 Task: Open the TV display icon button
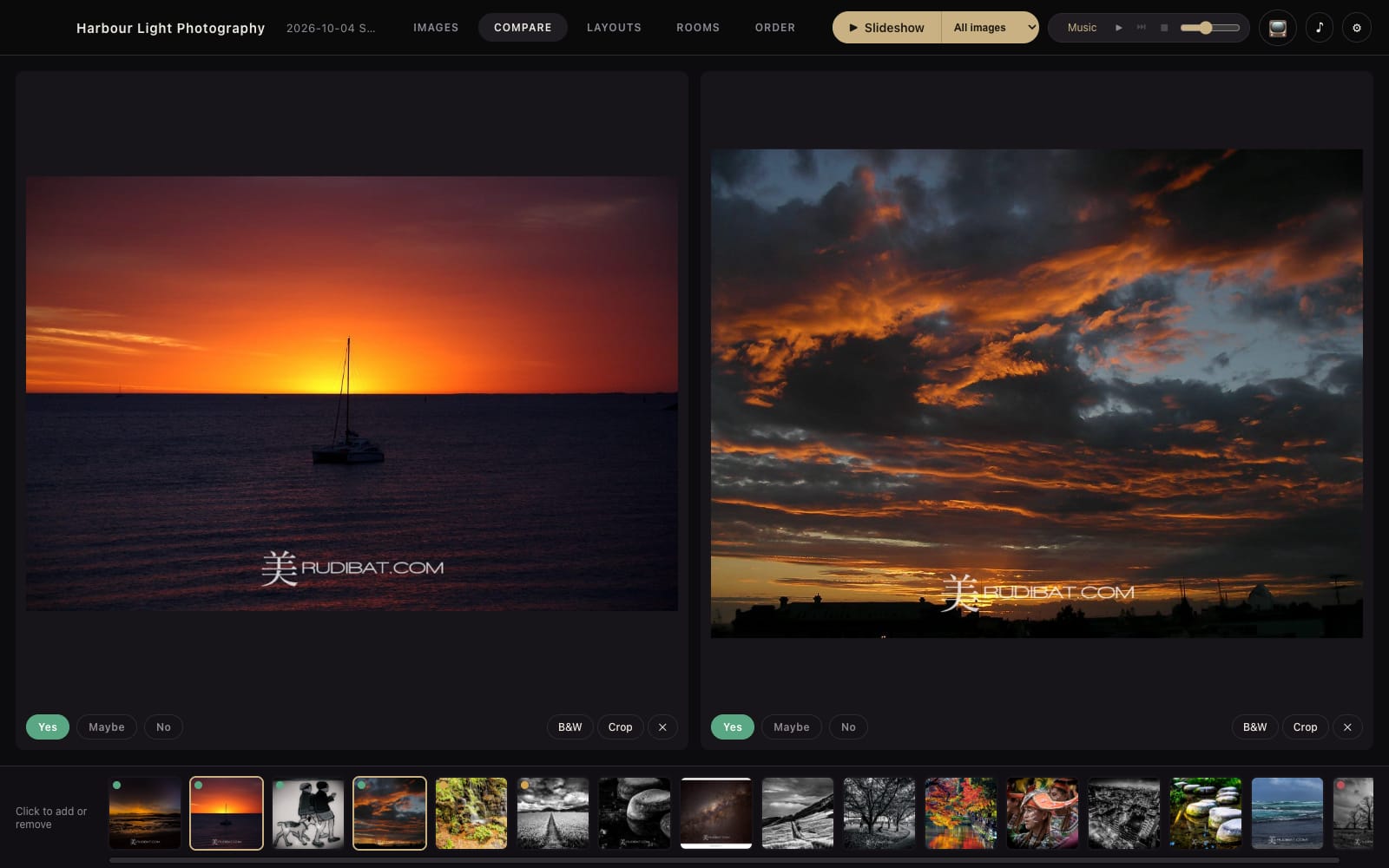[x=1277, y=28]
